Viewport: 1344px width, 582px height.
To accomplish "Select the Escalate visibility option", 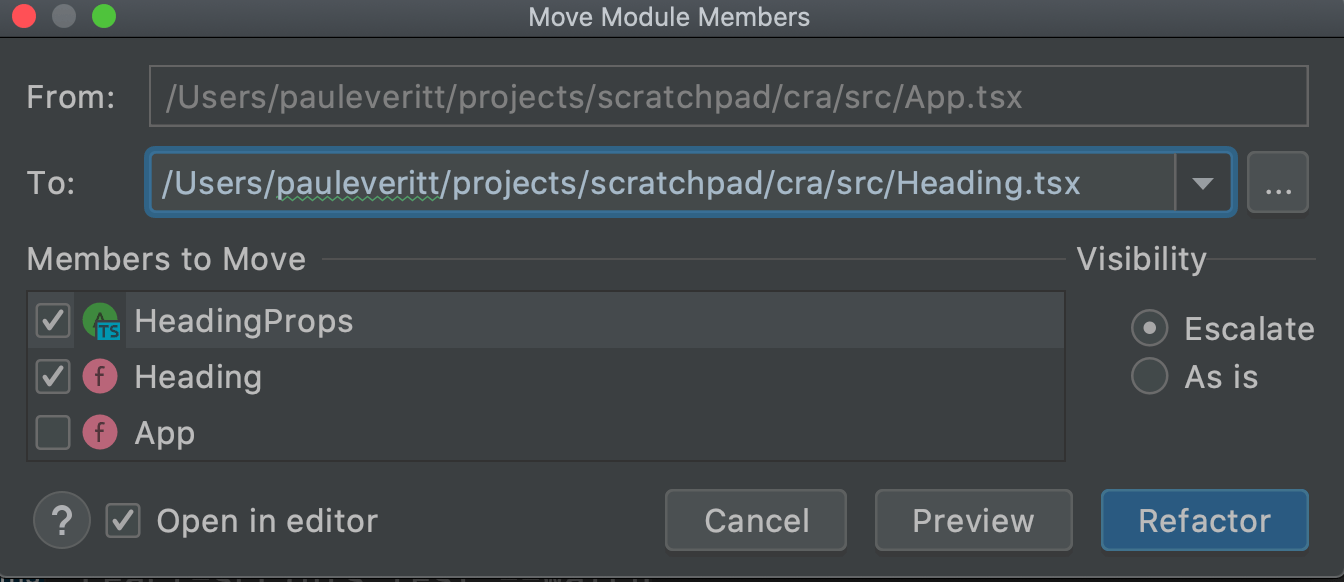I will pos(1150,328).
